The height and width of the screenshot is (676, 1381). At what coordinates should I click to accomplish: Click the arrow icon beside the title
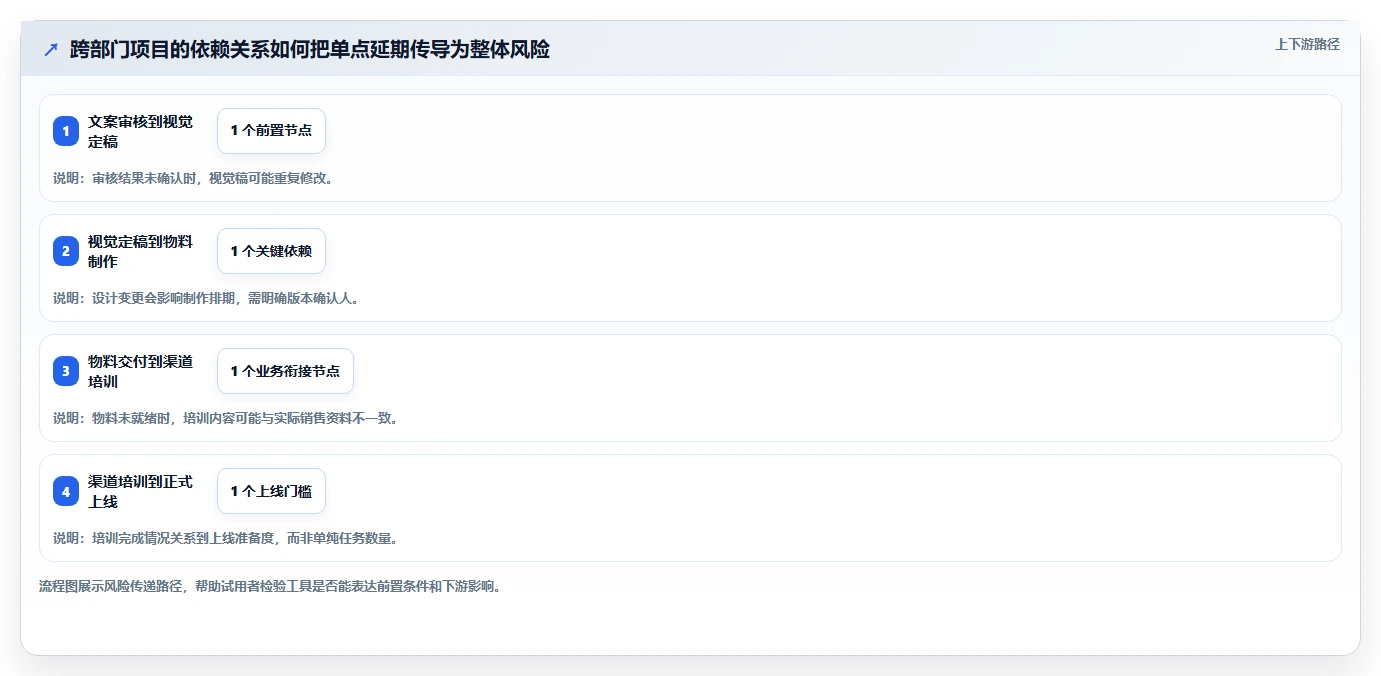click(51, 49)
